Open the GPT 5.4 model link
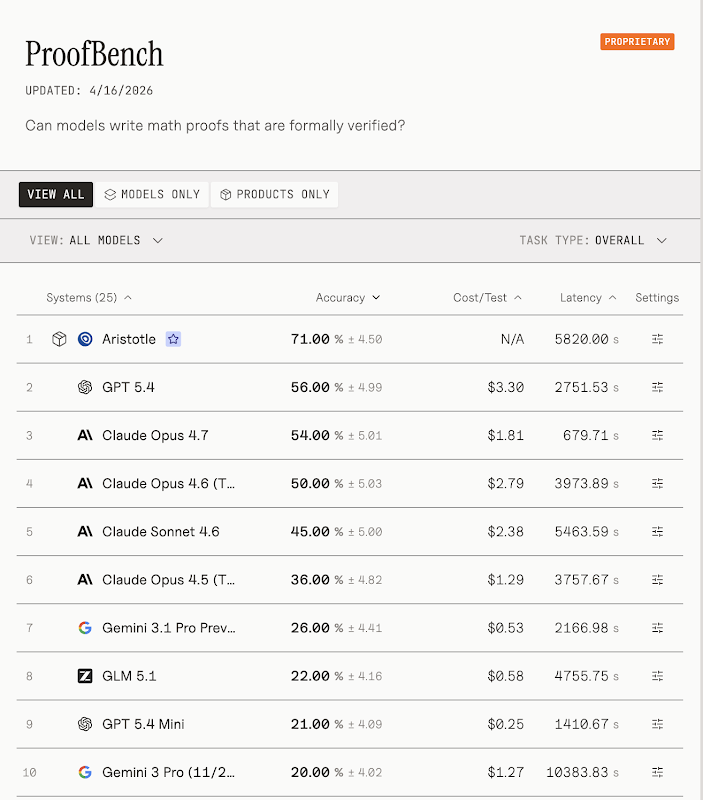The image size is (703, 800). click(x=128, y=387)
